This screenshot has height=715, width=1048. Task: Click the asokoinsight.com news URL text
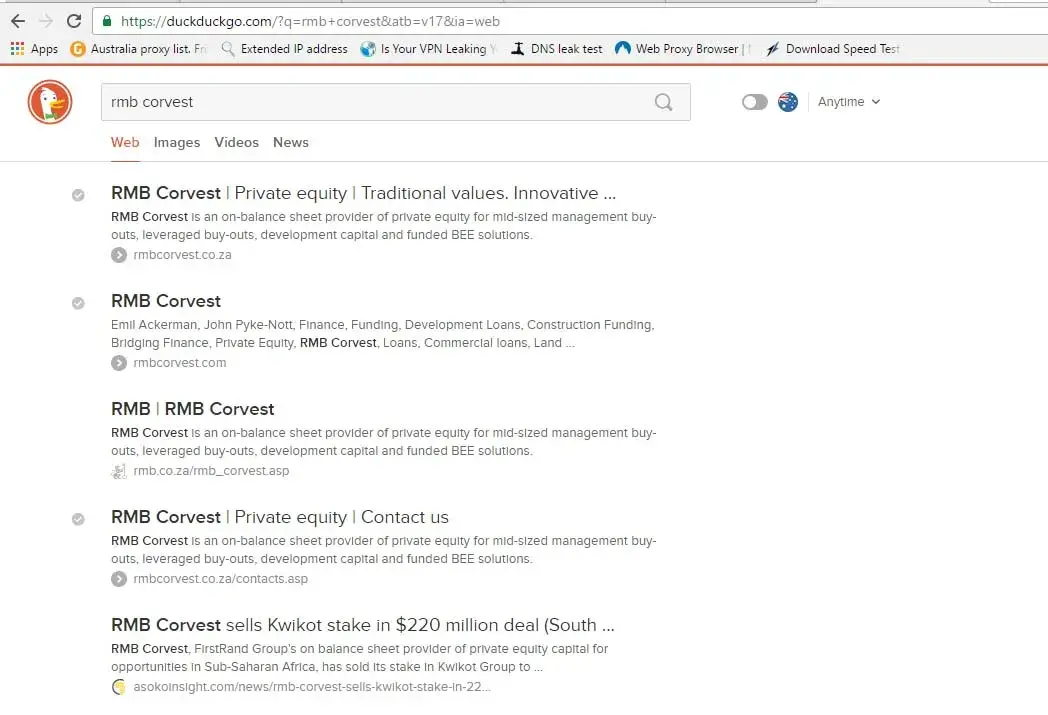coord(311,687)
